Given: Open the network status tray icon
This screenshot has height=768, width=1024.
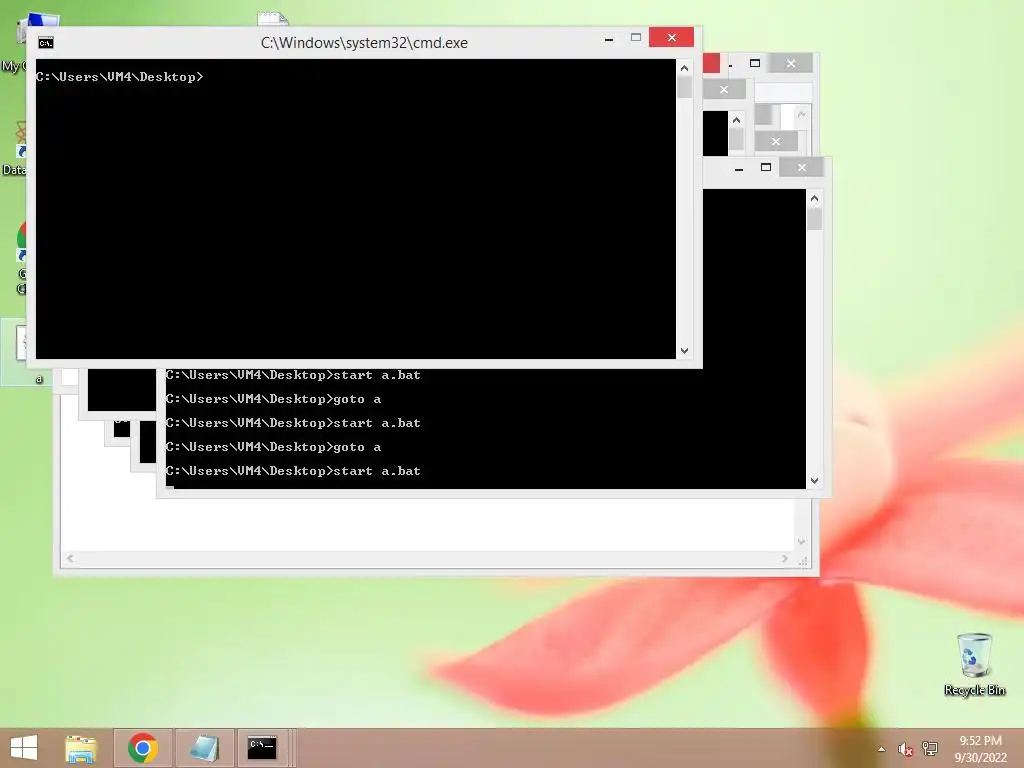Looking at the screenshot, I should (930, 748).
